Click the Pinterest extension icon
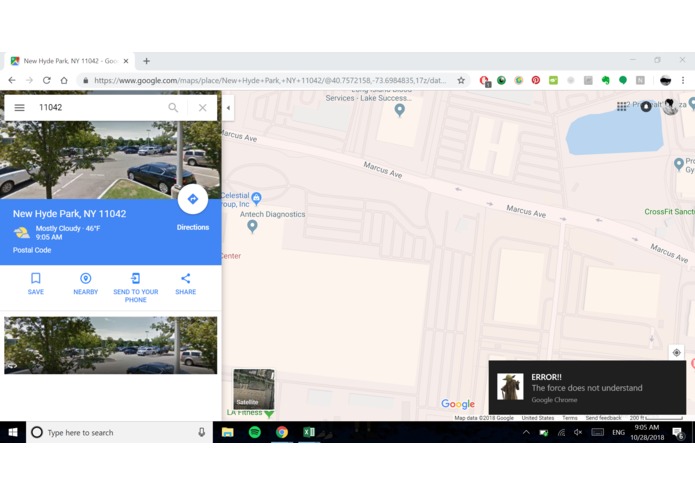The width and height of the screenshot is (695, 494). (536, 80)
